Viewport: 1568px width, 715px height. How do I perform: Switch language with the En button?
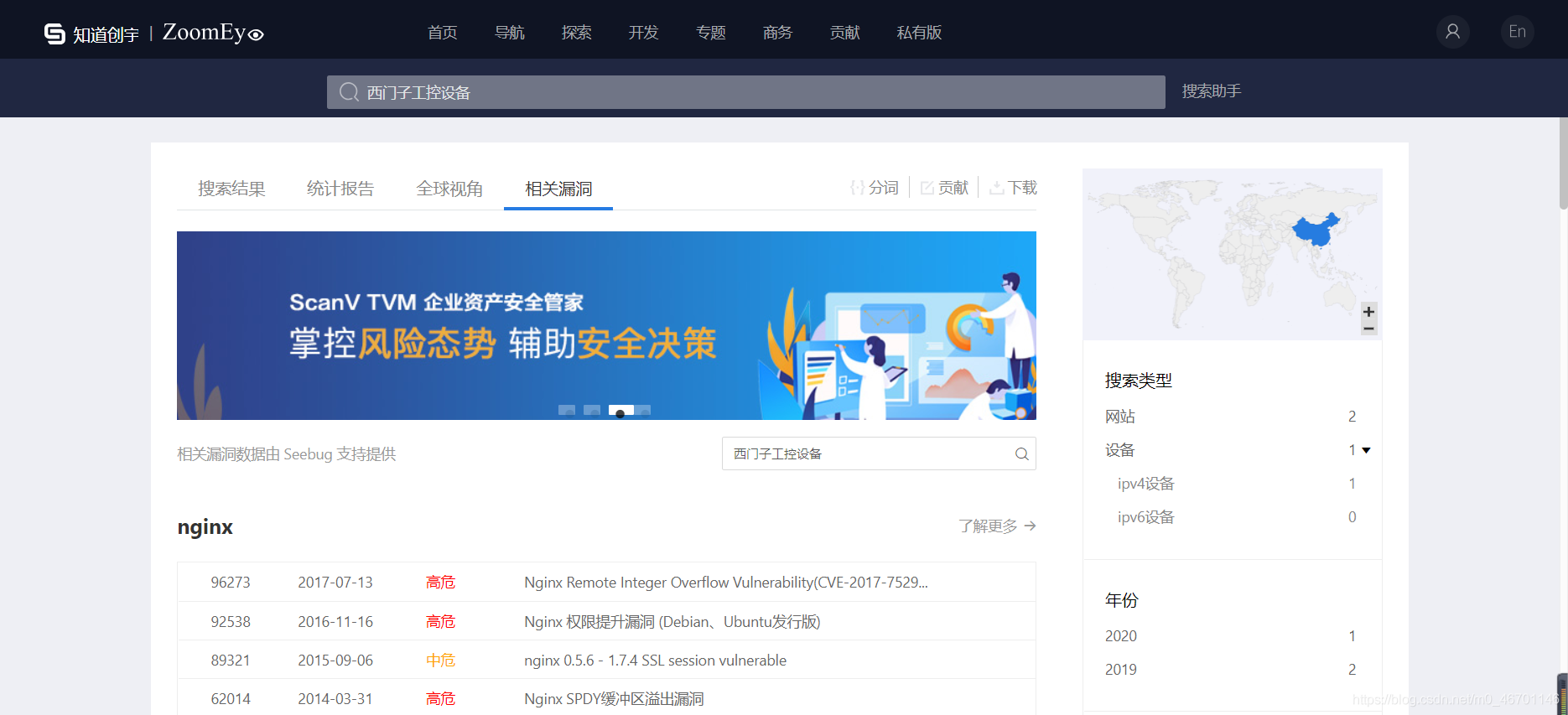point(1517,32)
